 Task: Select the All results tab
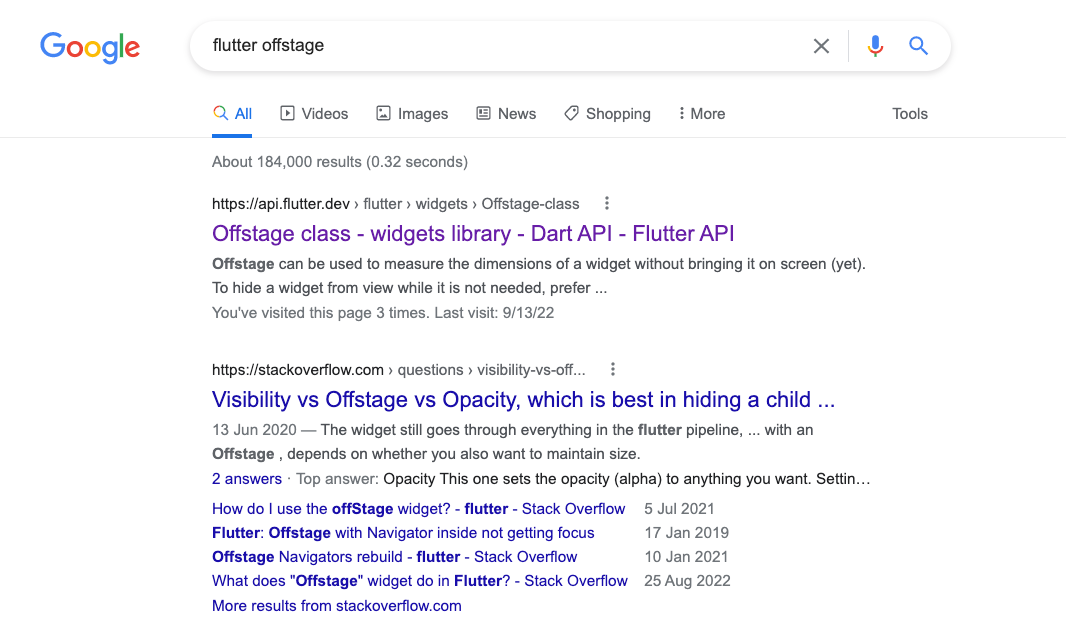coord(232,114)
